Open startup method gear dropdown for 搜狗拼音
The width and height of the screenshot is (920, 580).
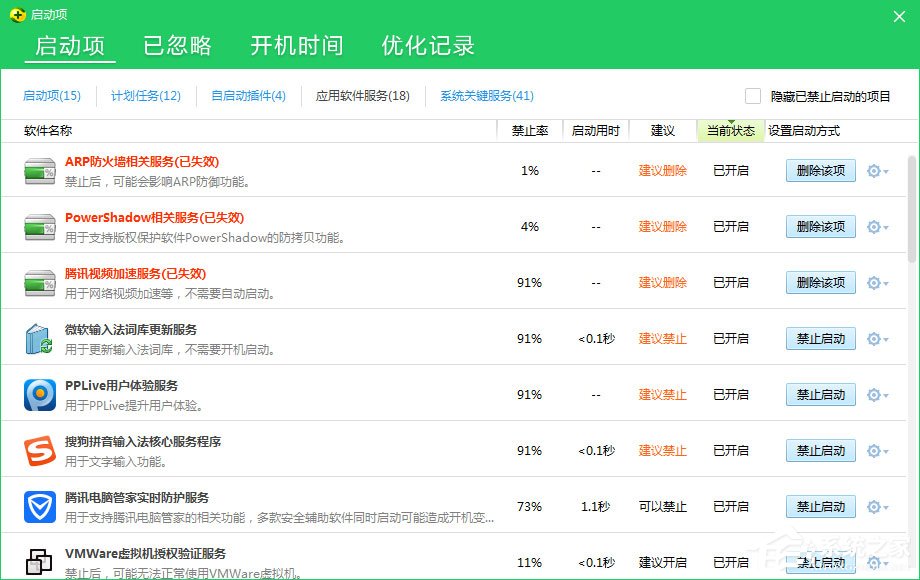(x=875, y=450)
